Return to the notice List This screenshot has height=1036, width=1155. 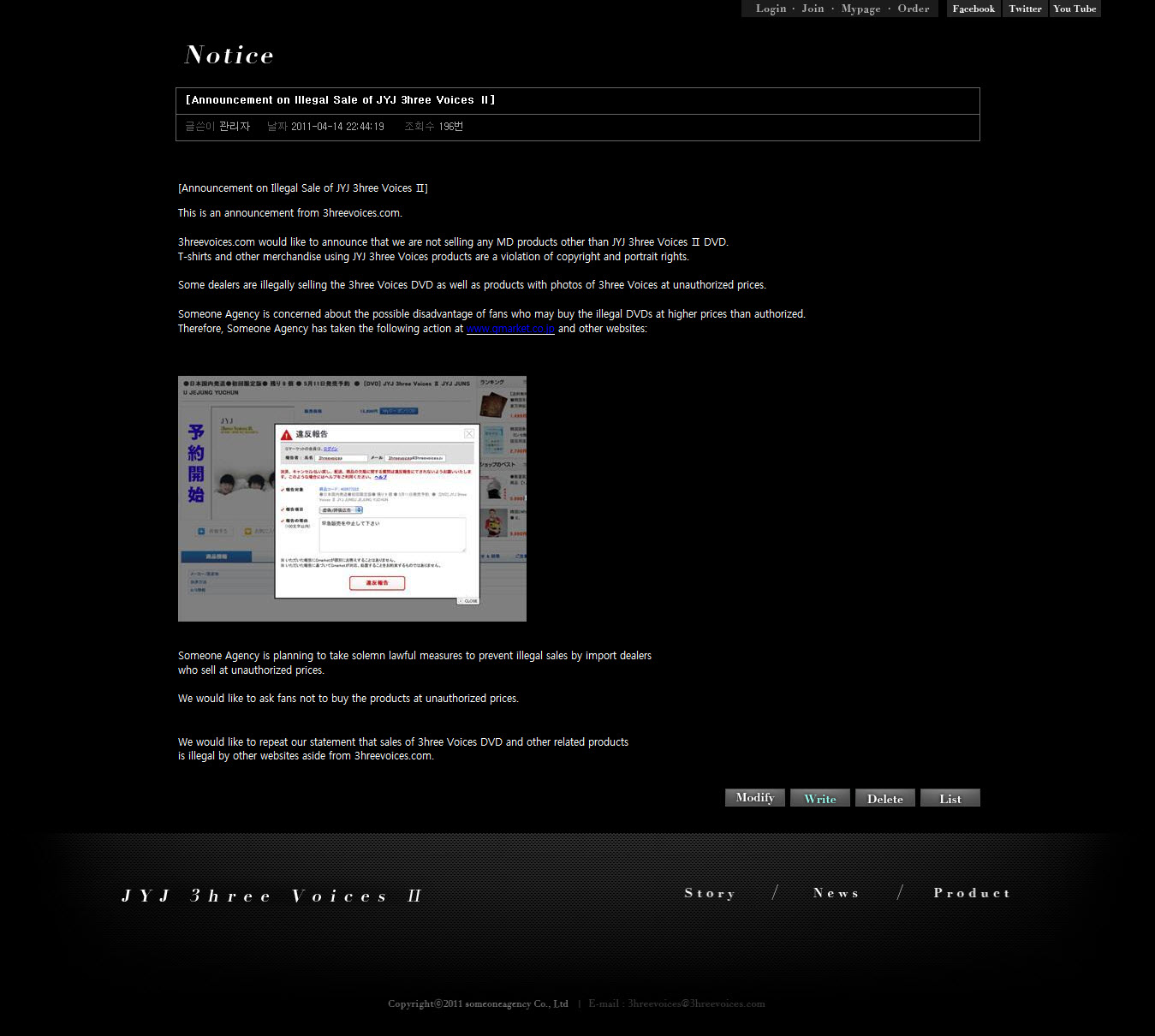coord(950,798)
